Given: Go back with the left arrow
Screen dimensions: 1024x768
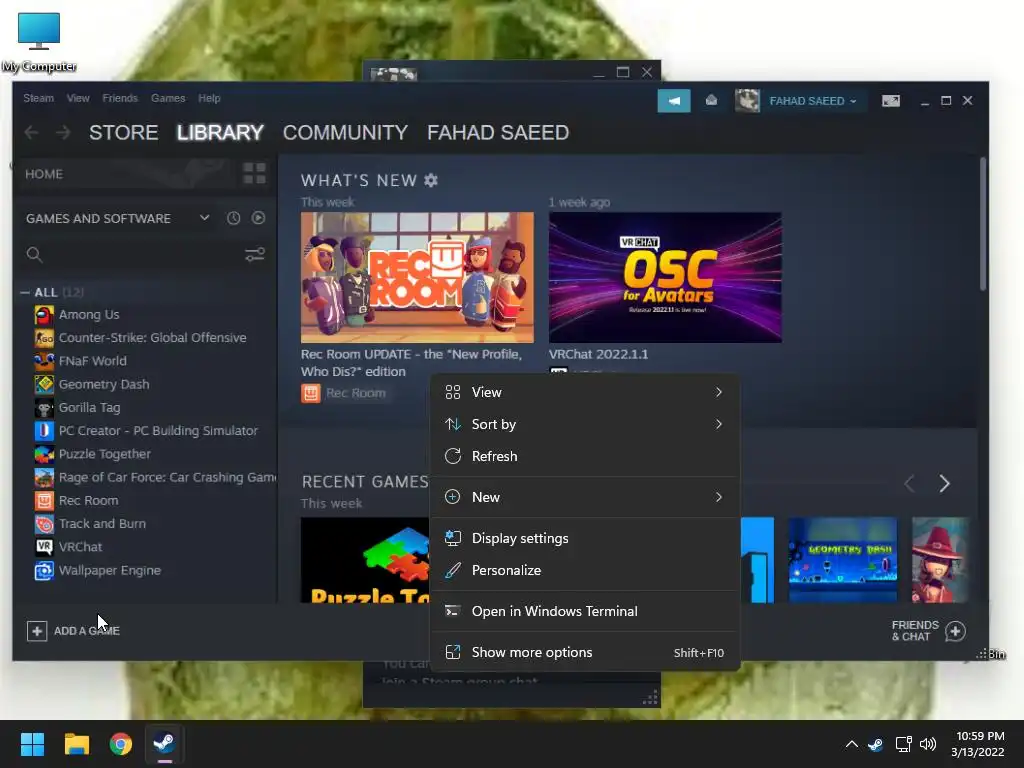Looking at the screenshot, I should (31, 133).
